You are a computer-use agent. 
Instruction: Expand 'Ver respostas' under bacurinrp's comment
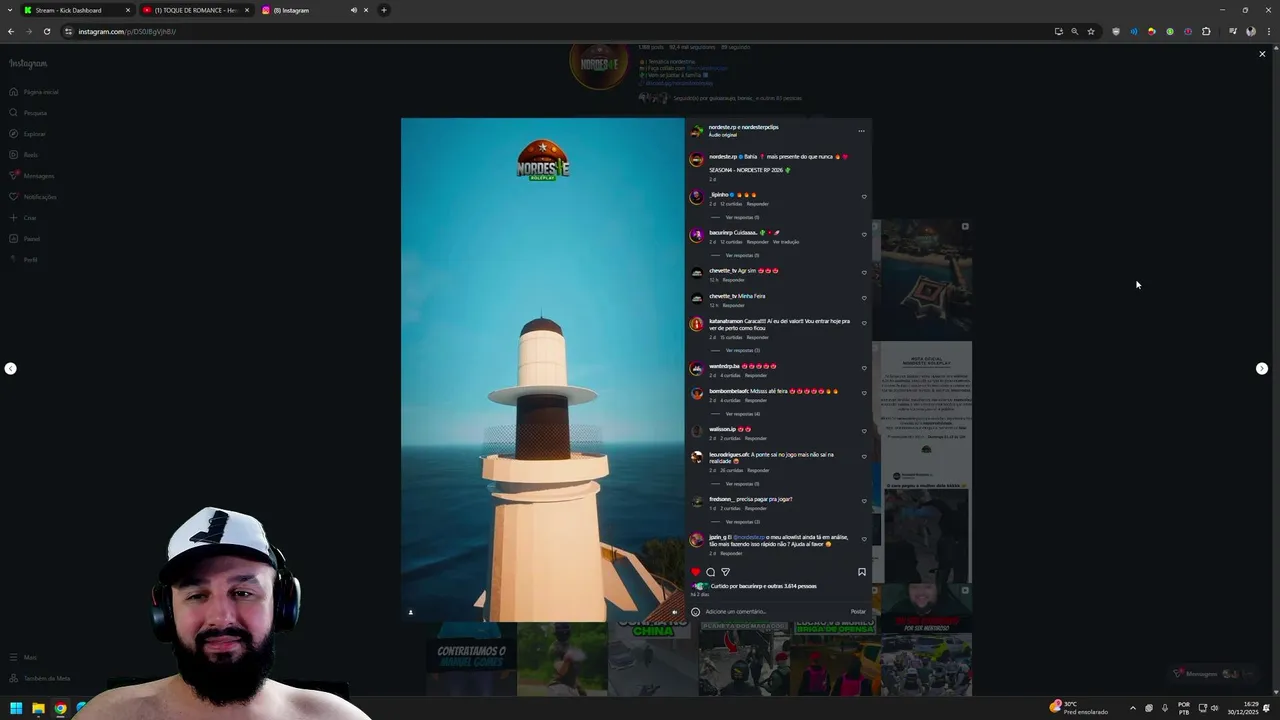pyautogui.click(x=742, y=255)
